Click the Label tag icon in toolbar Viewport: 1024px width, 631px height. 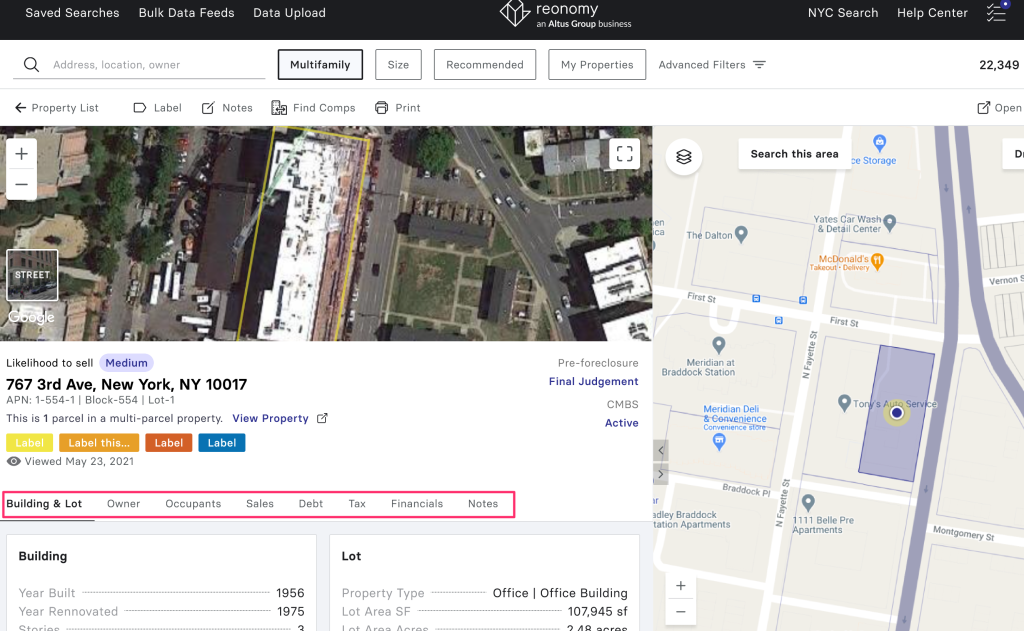[140, 108]
